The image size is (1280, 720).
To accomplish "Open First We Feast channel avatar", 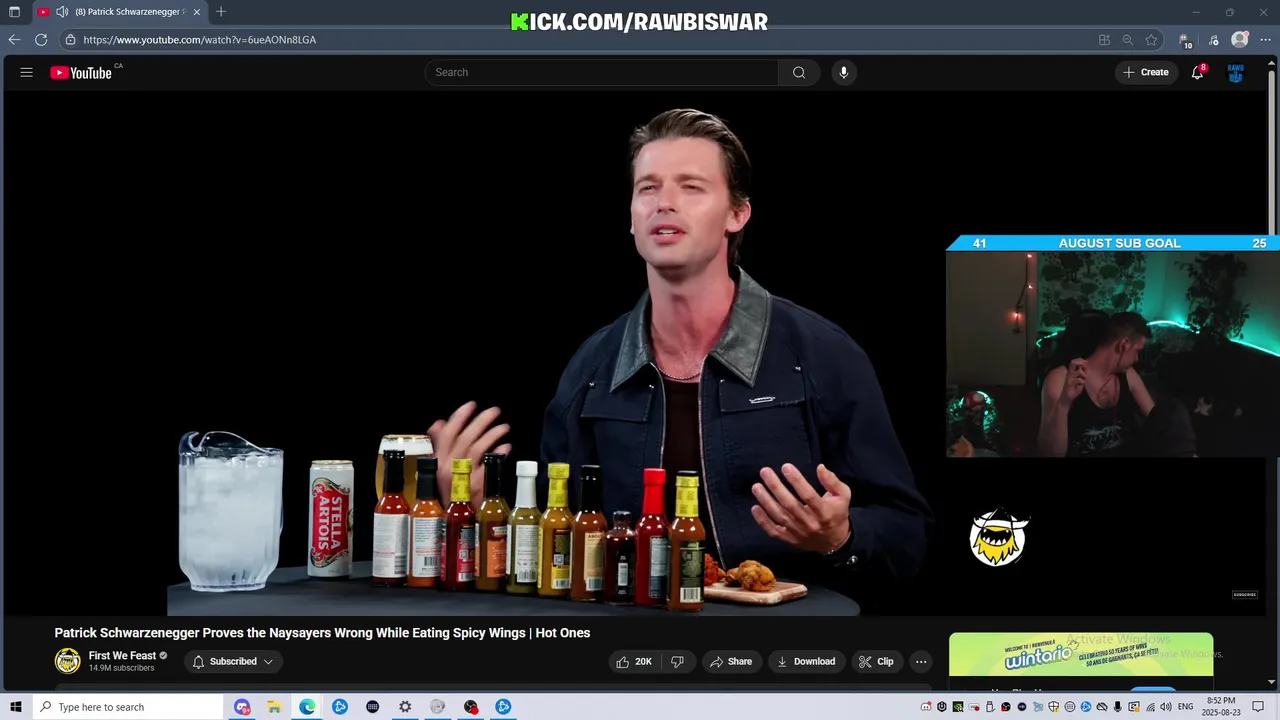I will pos(67,661).
